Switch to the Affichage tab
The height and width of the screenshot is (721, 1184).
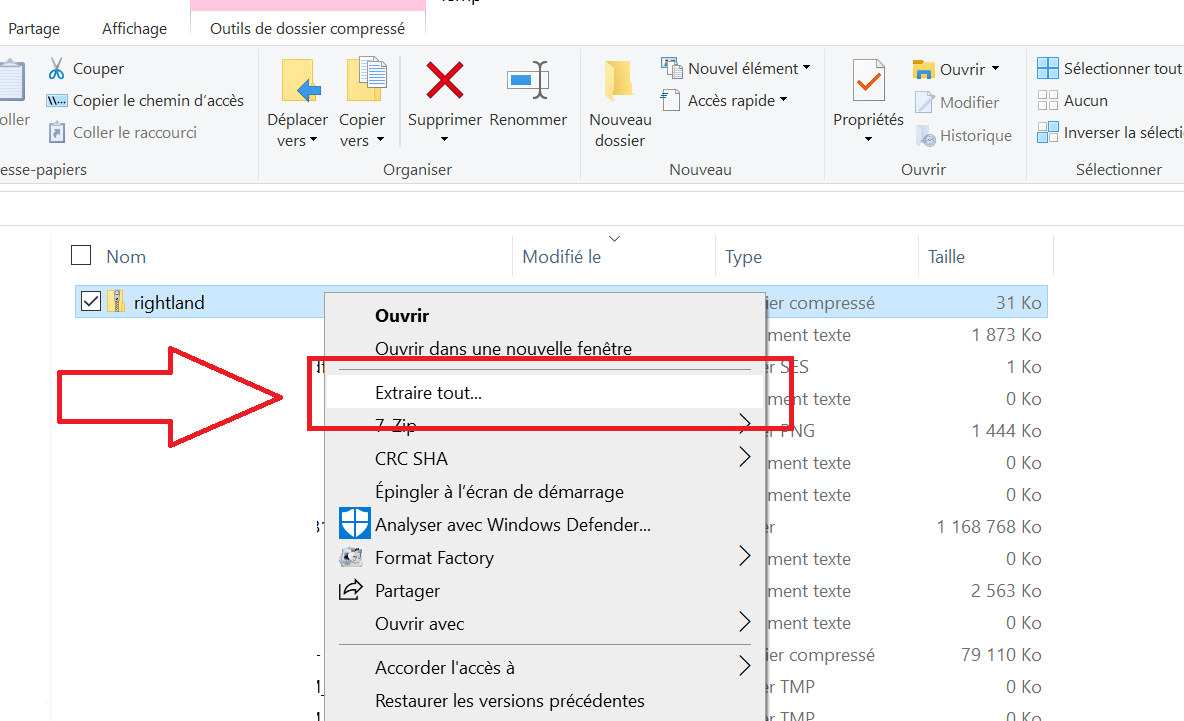(134, 29)
